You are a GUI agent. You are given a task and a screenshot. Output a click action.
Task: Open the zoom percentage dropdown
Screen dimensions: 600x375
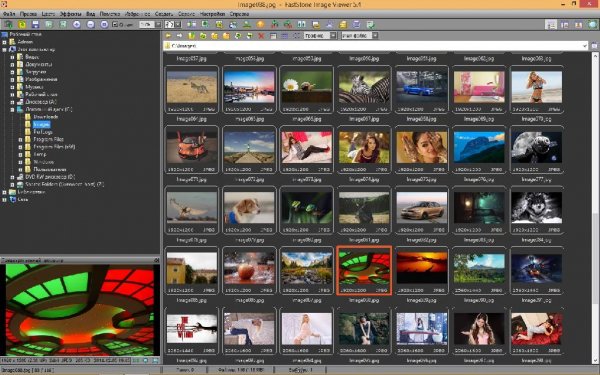coord(158,24)
